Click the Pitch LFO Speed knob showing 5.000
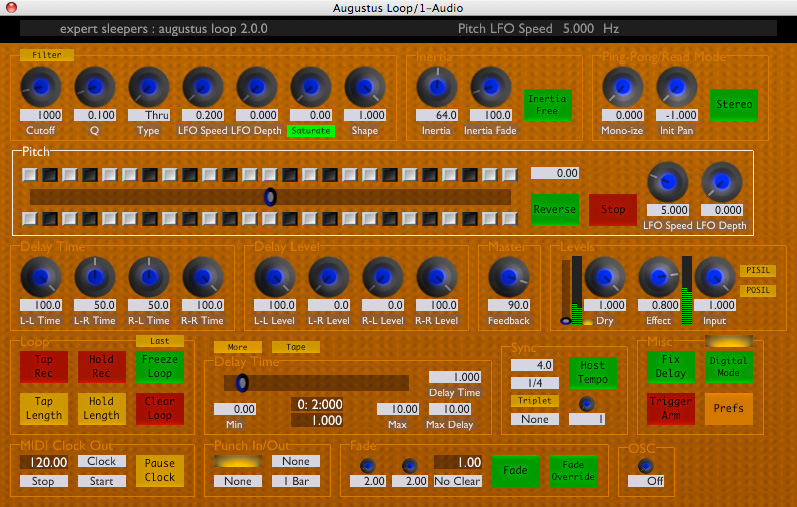The height and width of the screenshot is (507, 797). pos(667,182)
